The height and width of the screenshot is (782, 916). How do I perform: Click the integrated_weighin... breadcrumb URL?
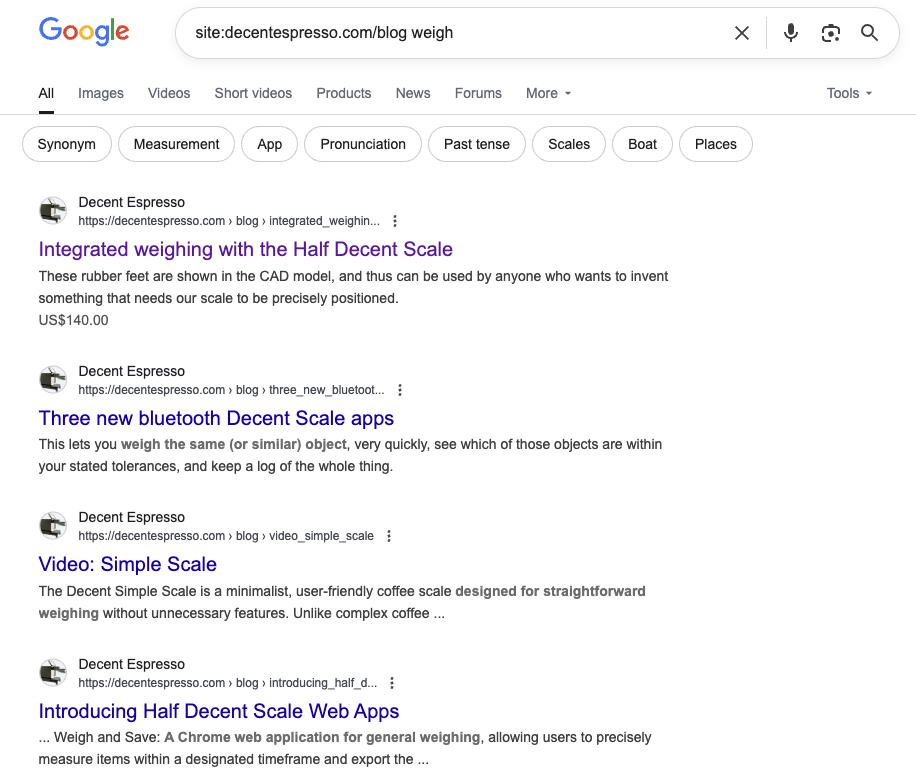coord(229,221)
